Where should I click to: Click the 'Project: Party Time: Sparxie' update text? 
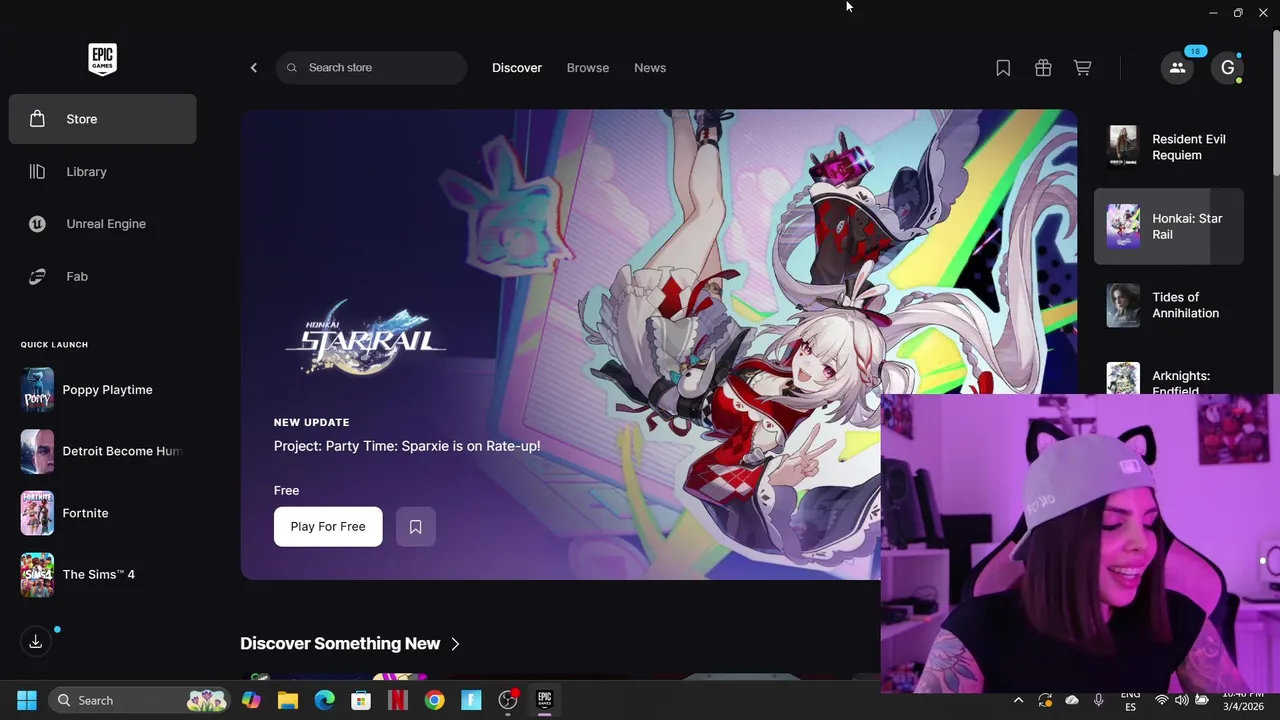407,446
